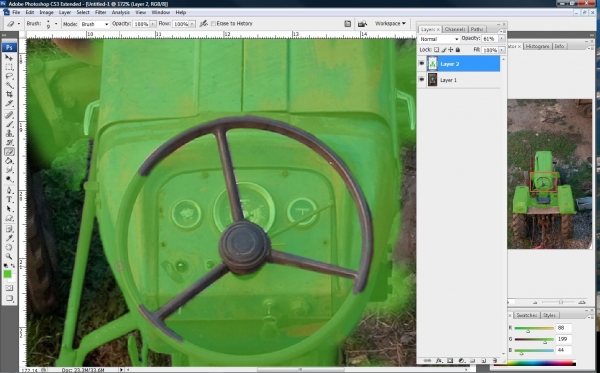Select the Dodge tool
600x373 pixels.
9,179
